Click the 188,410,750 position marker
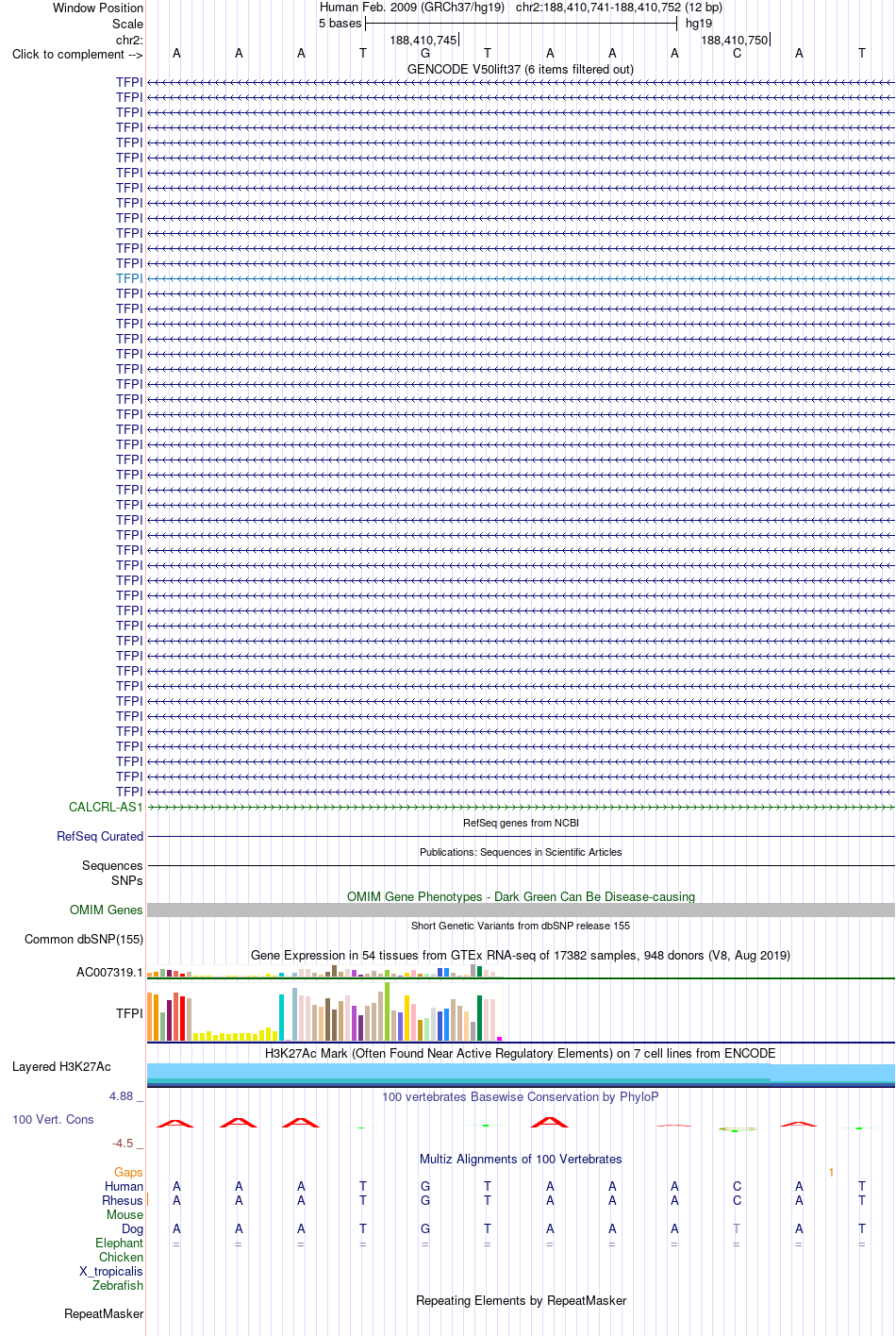The width and height of the screenshot is (896, 1336). pyautogui.click(x=735, y=40)
